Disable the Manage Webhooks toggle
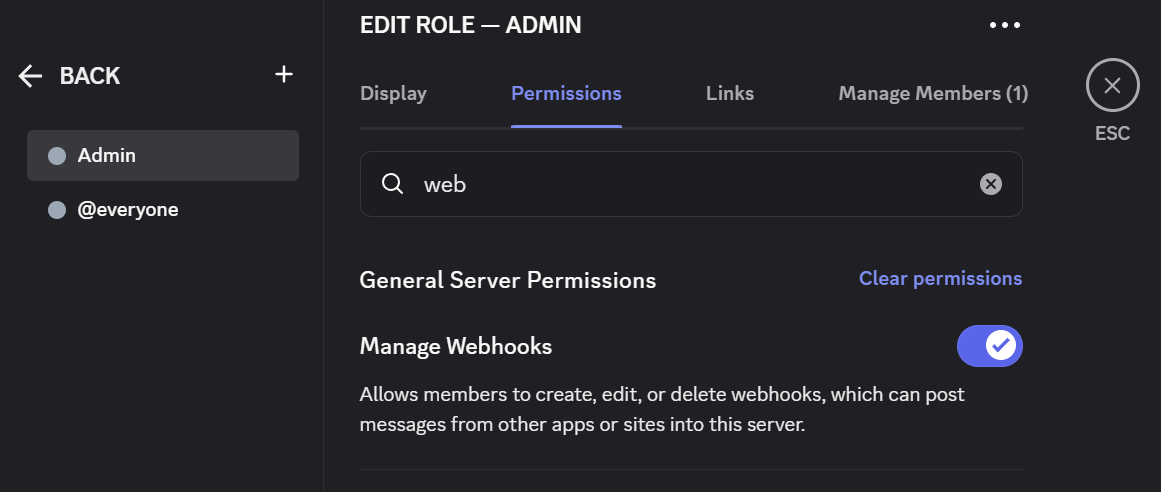 [x=989, y=346]
